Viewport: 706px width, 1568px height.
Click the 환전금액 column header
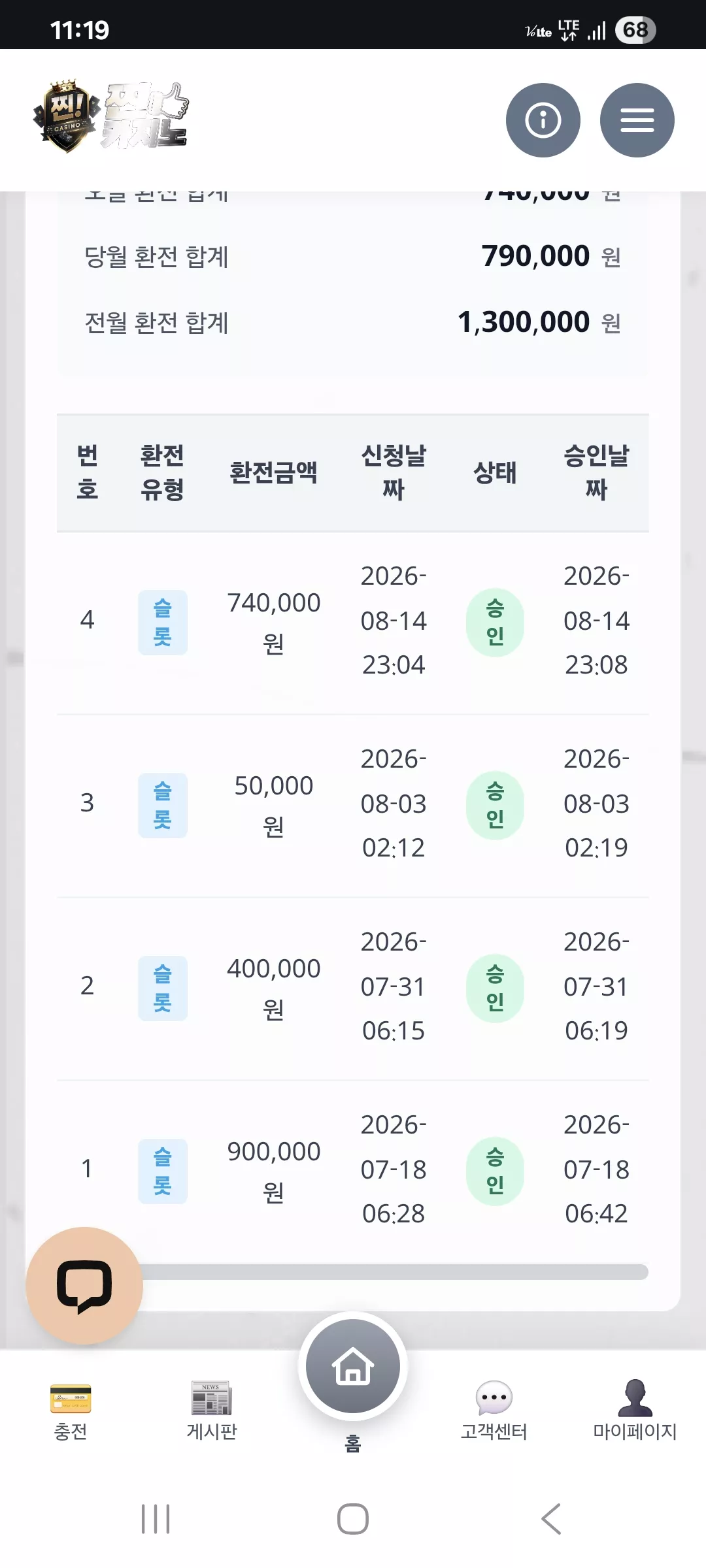(x=273, y=472)
